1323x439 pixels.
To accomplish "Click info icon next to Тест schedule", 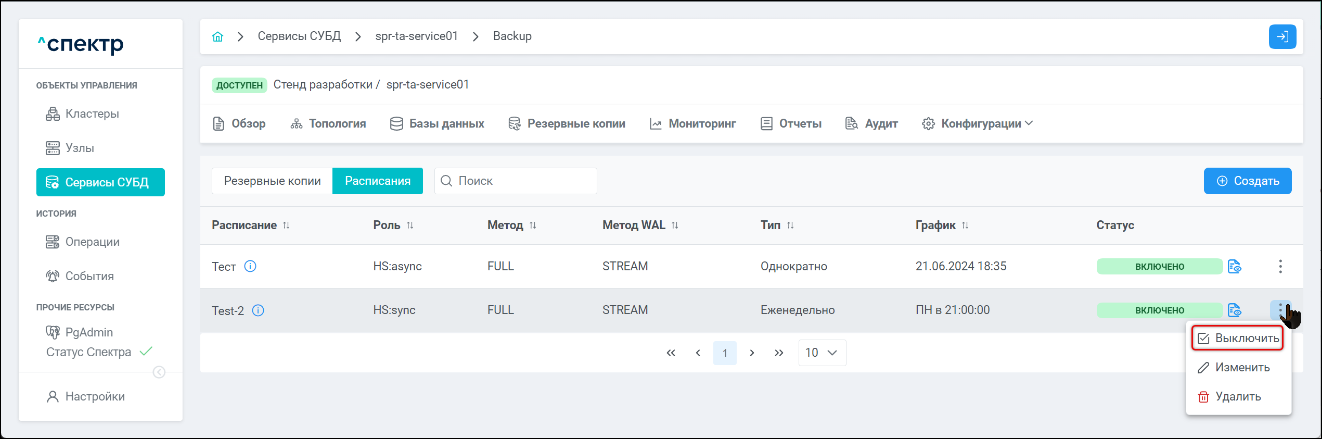I will pos(251,266).
